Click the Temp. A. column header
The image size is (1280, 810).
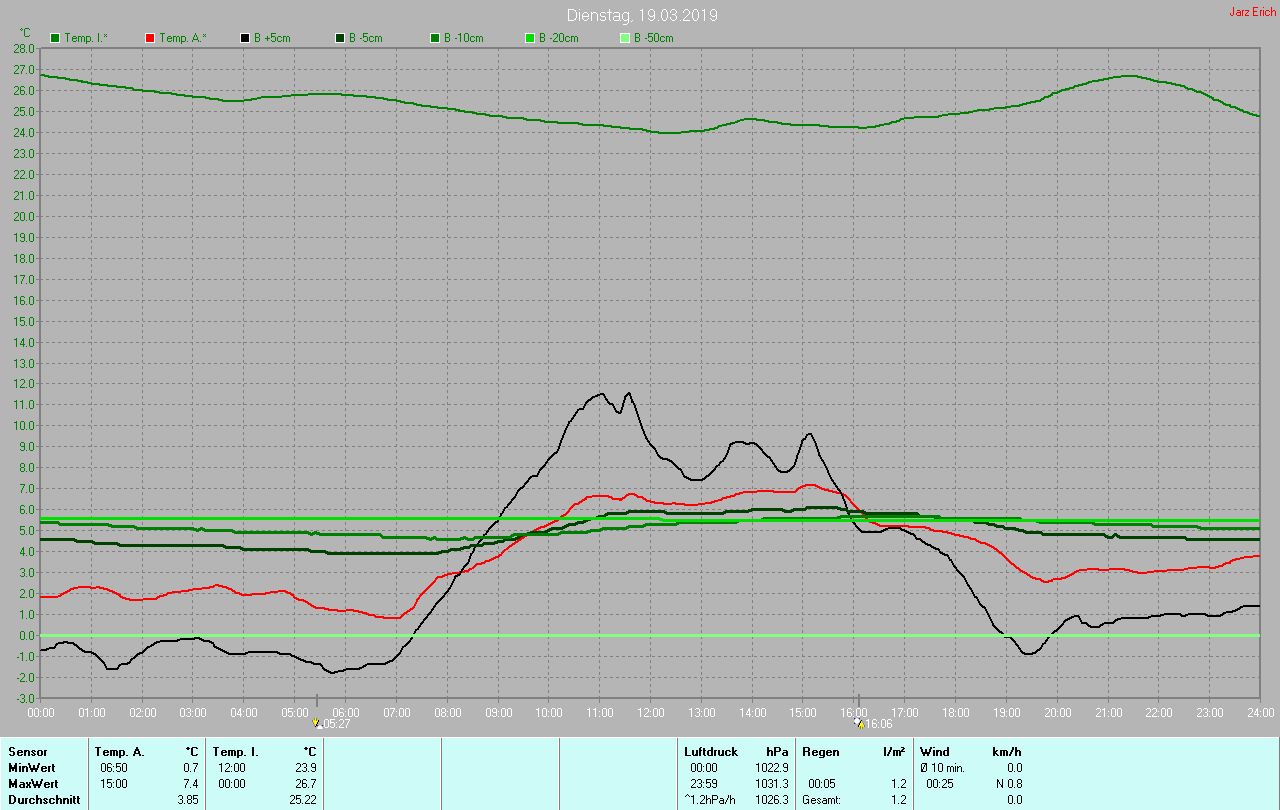(x=120, y=751)
